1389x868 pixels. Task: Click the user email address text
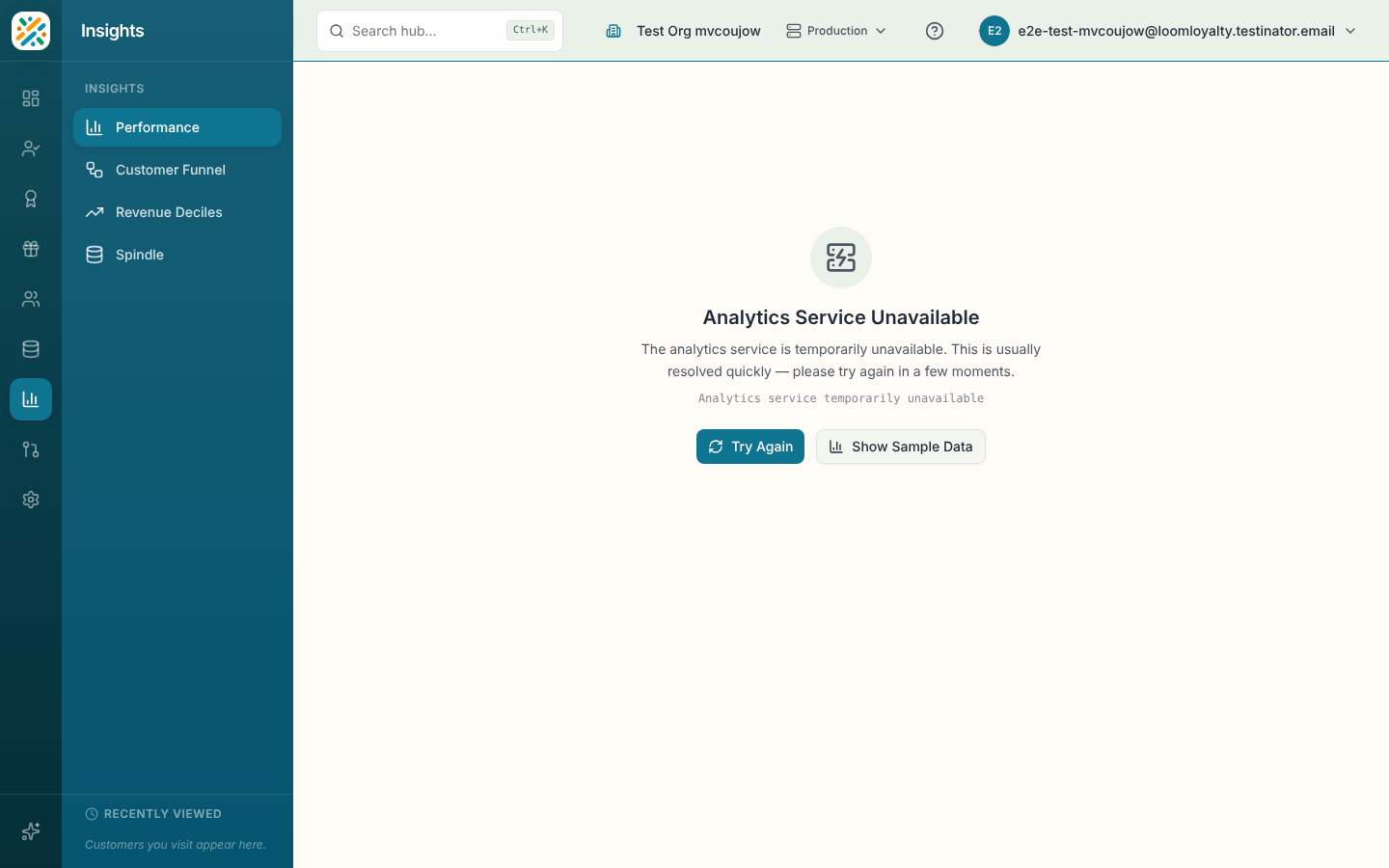(x=1177, y=31)
